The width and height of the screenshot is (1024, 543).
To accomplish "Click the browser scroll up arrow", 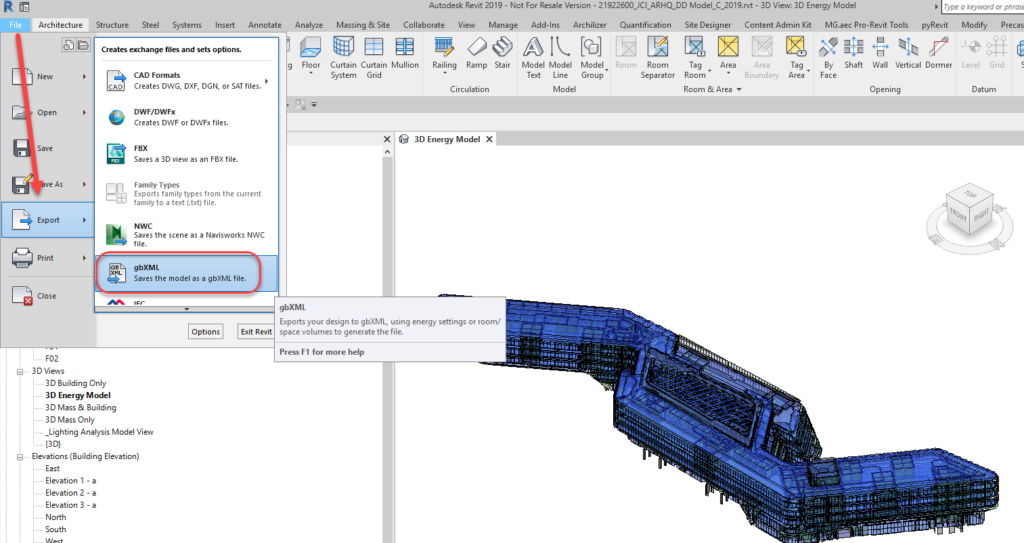I will coord(387,152).
